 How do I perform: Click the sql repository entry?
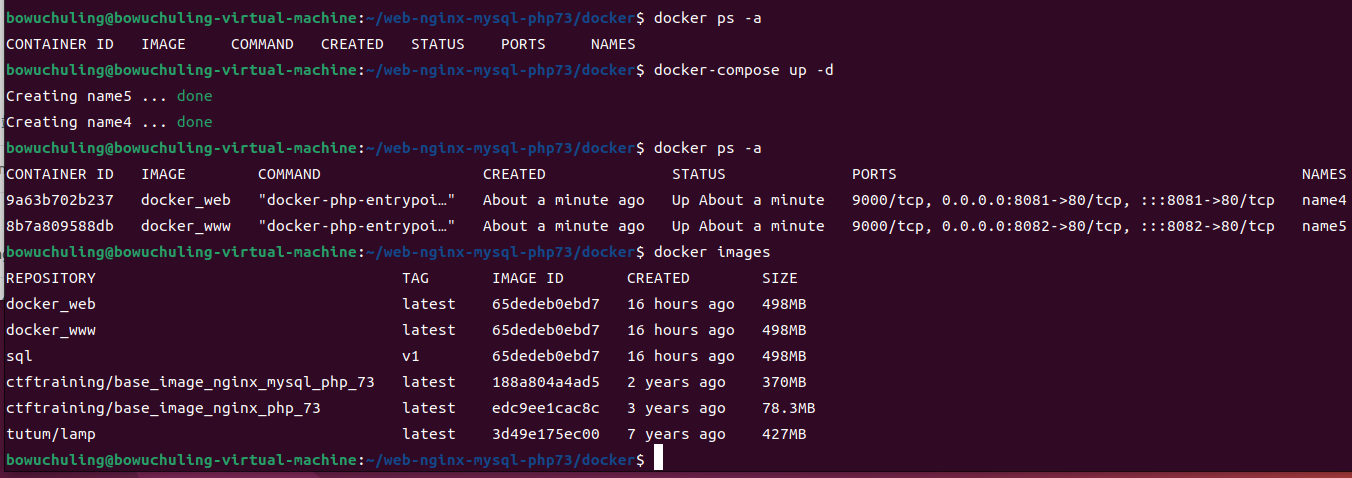19,356
